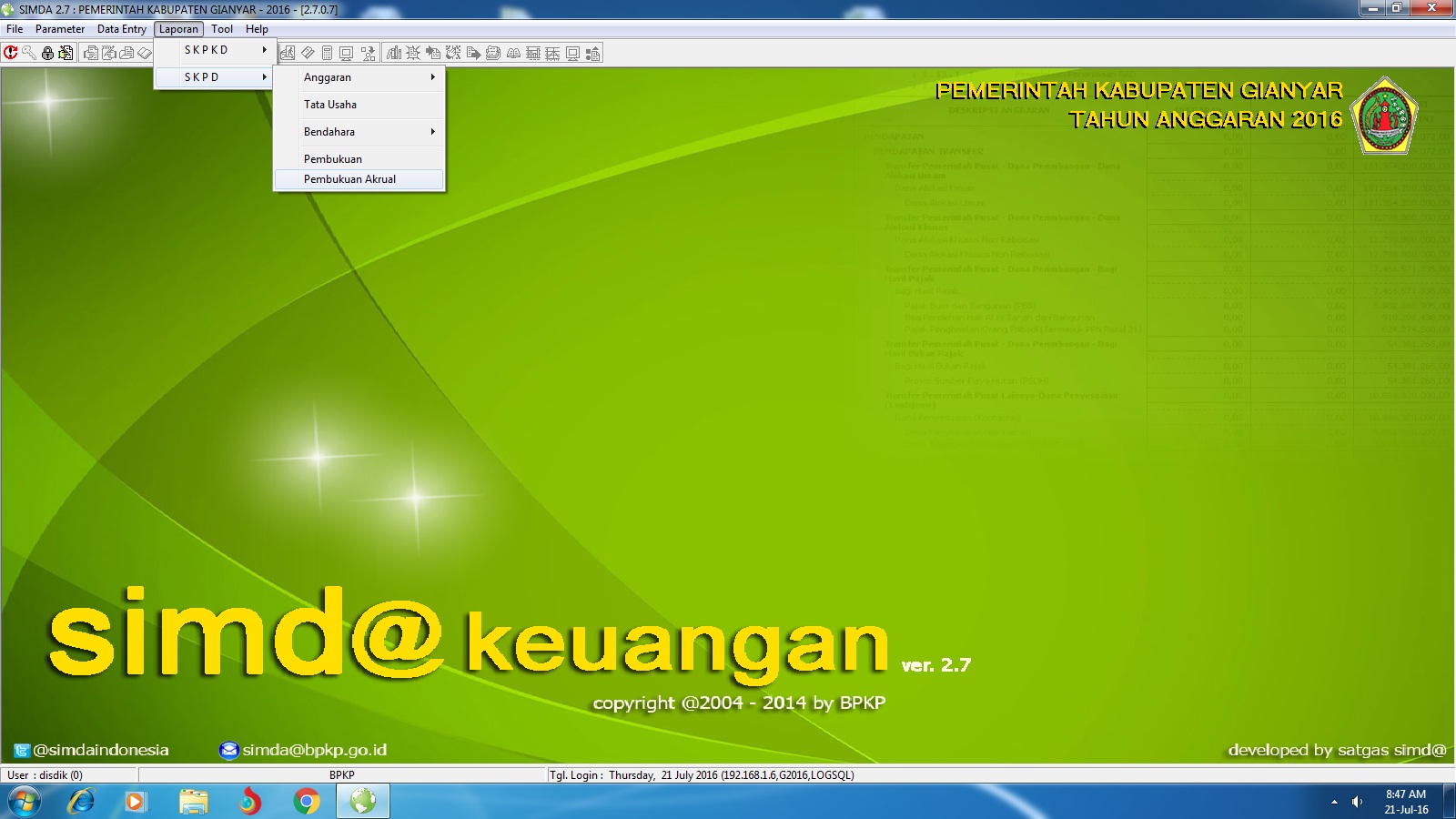The image size is (1456, 819).
Task: Click the document with arrow export icon
Action: [x=473, y=53]
